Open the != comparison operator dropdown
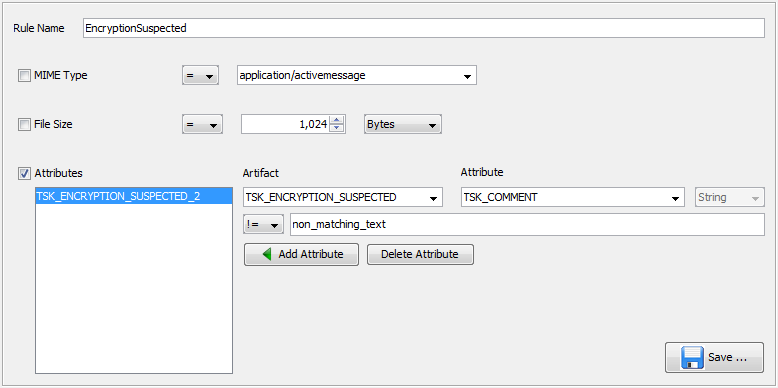 pos(263,225)
